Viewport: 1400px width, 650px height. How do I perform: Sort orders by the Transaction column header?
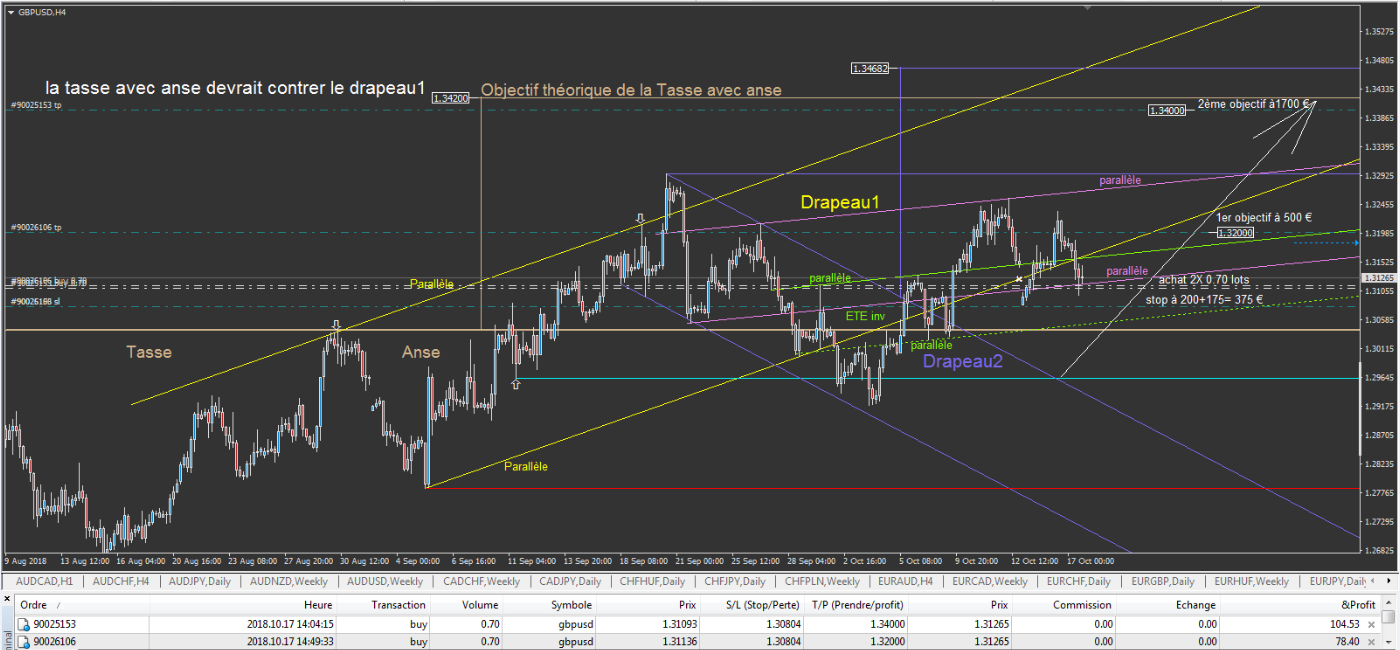[x=398, y=605]
